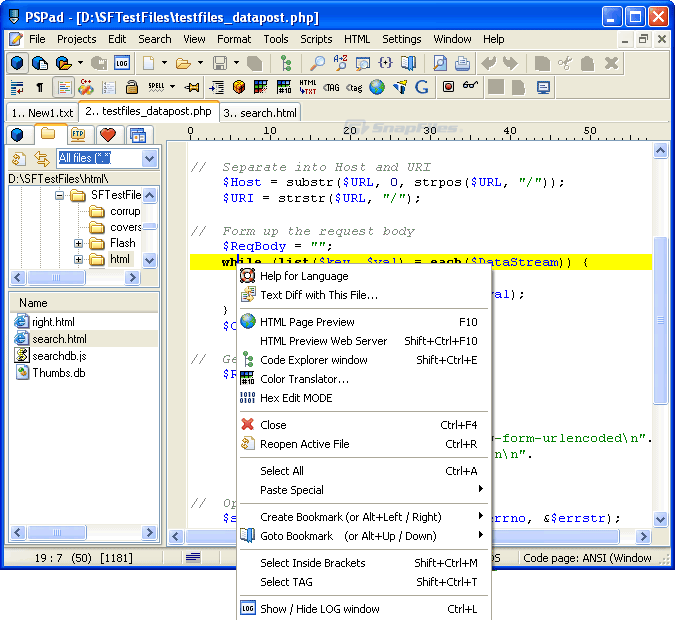The width and height of the screenshot is (675, 626).
Task: Toggle line numbers toolbar icon
Action: tap(108, 87)
